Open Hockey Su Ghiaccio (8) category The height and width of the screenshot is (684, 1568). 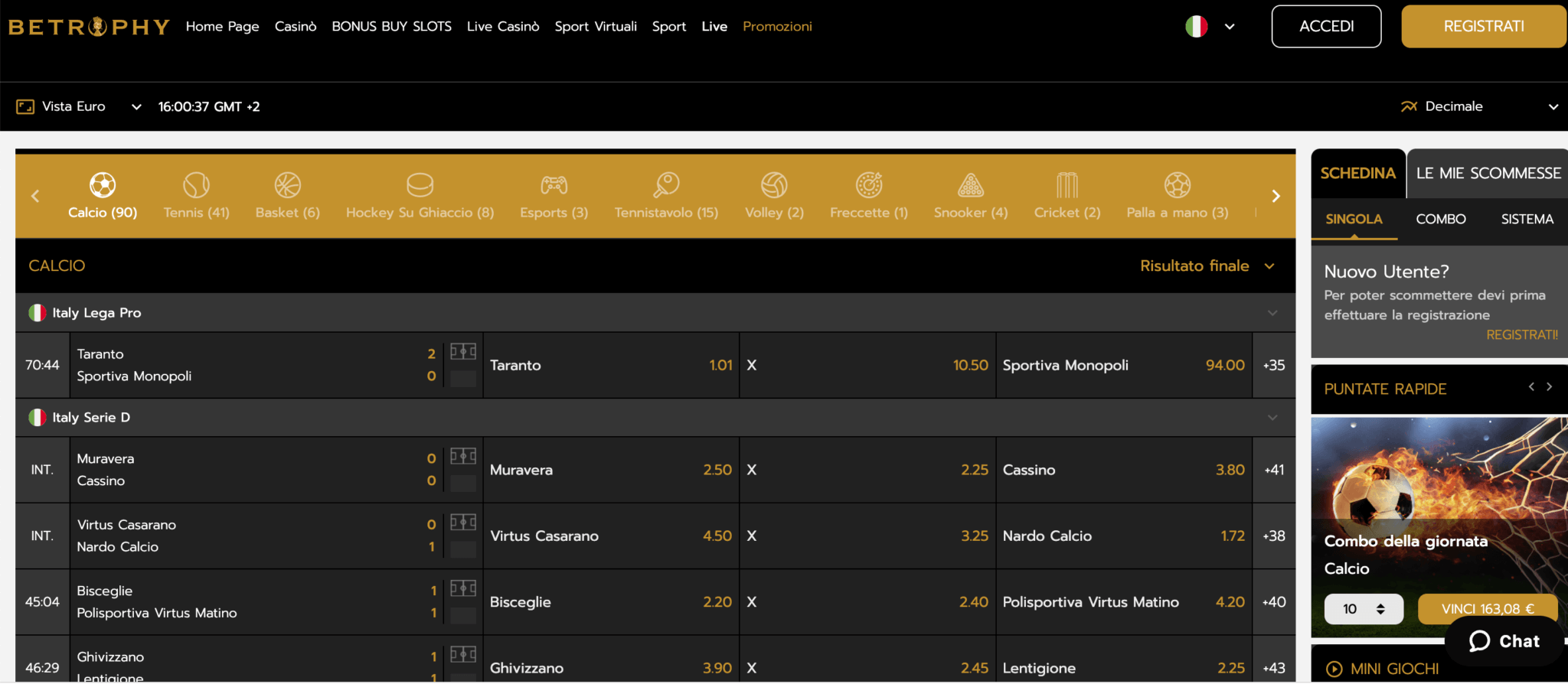point(420,184)
